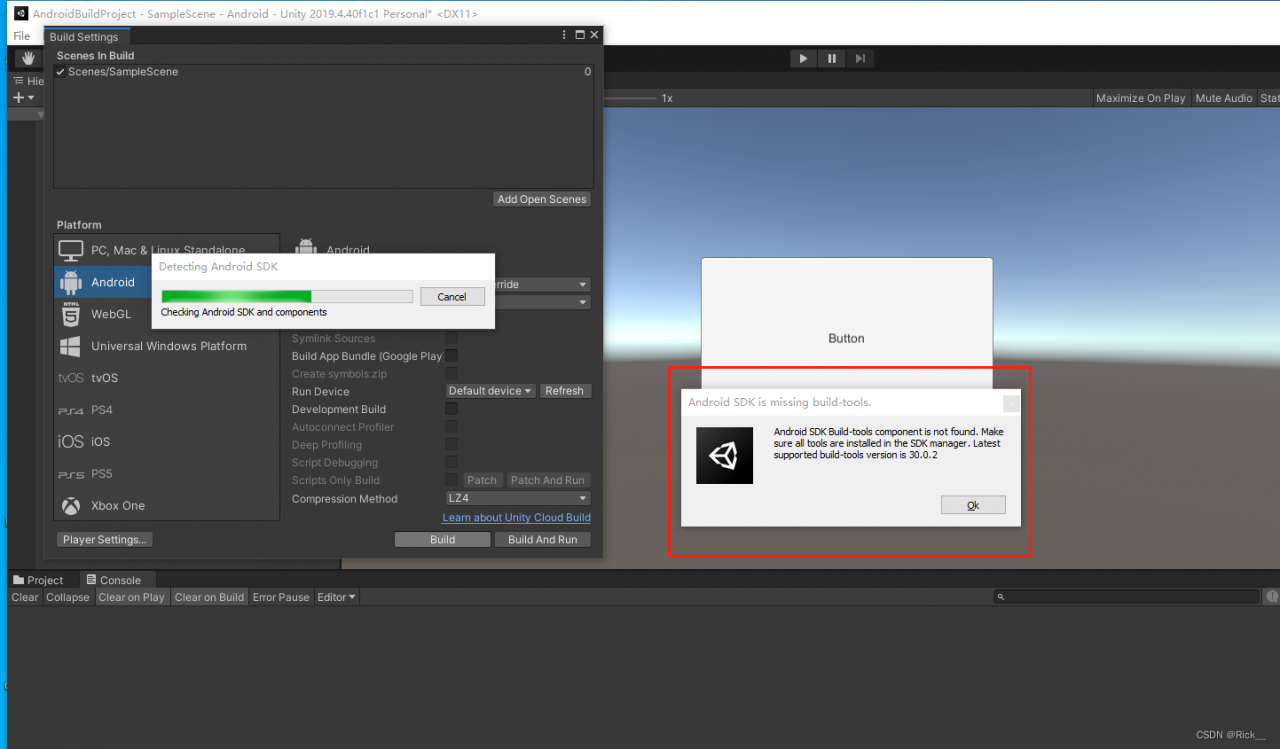Toggle Script Debugging checkbox

pos(451,463)
